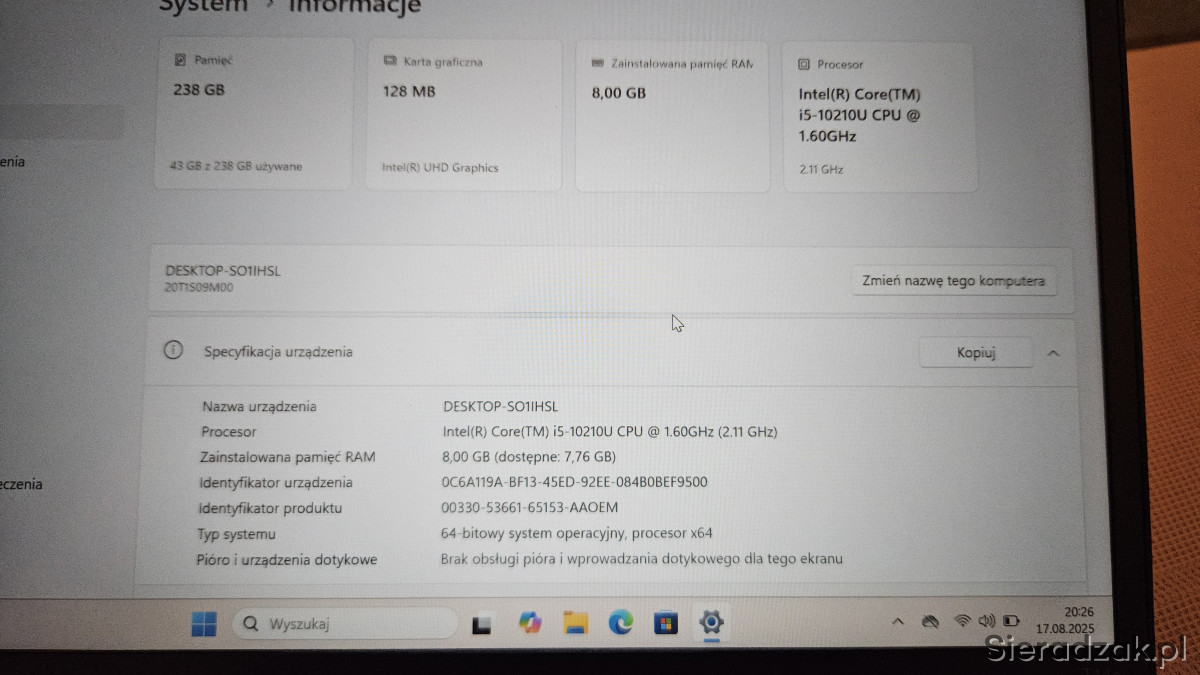Click the Wyszukaj search box in taskbar
Screen dimensions: 1200x675
[x=345, y=624]
